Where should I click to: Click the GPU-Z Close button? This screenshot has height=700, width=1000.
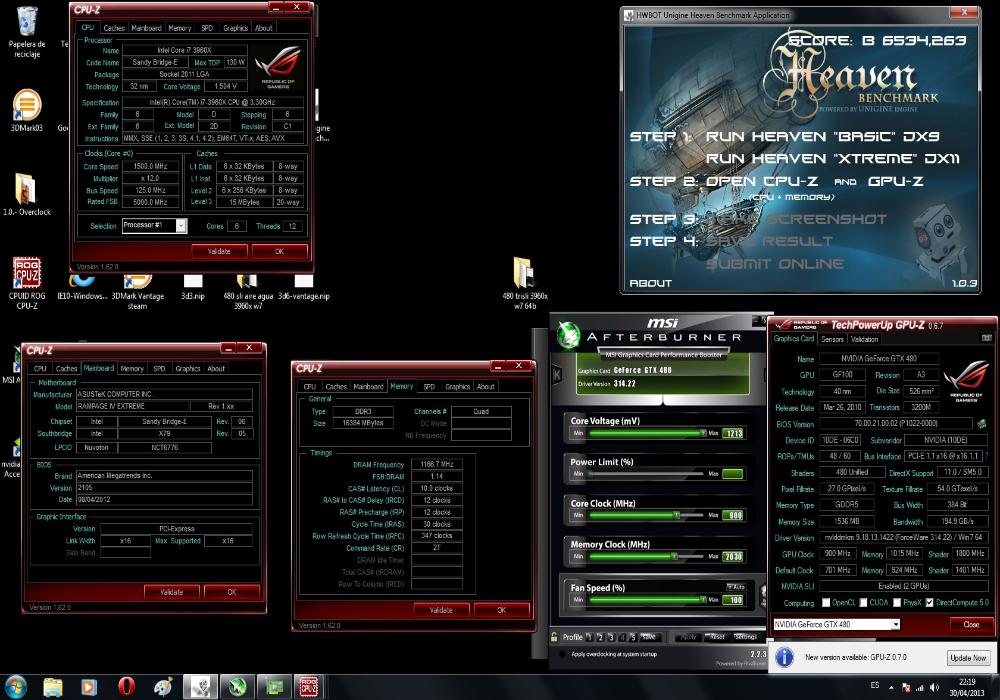(971, 624)
